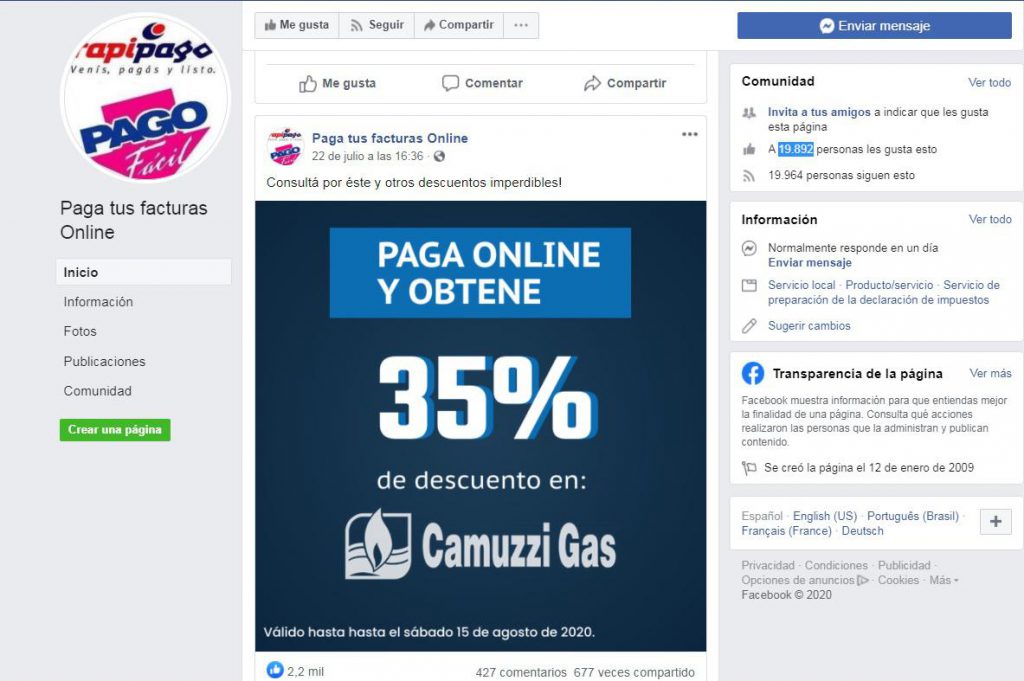Click the Sugerir cambios pencil icon
1024x681 pixels.
click(x=749, y=326)
